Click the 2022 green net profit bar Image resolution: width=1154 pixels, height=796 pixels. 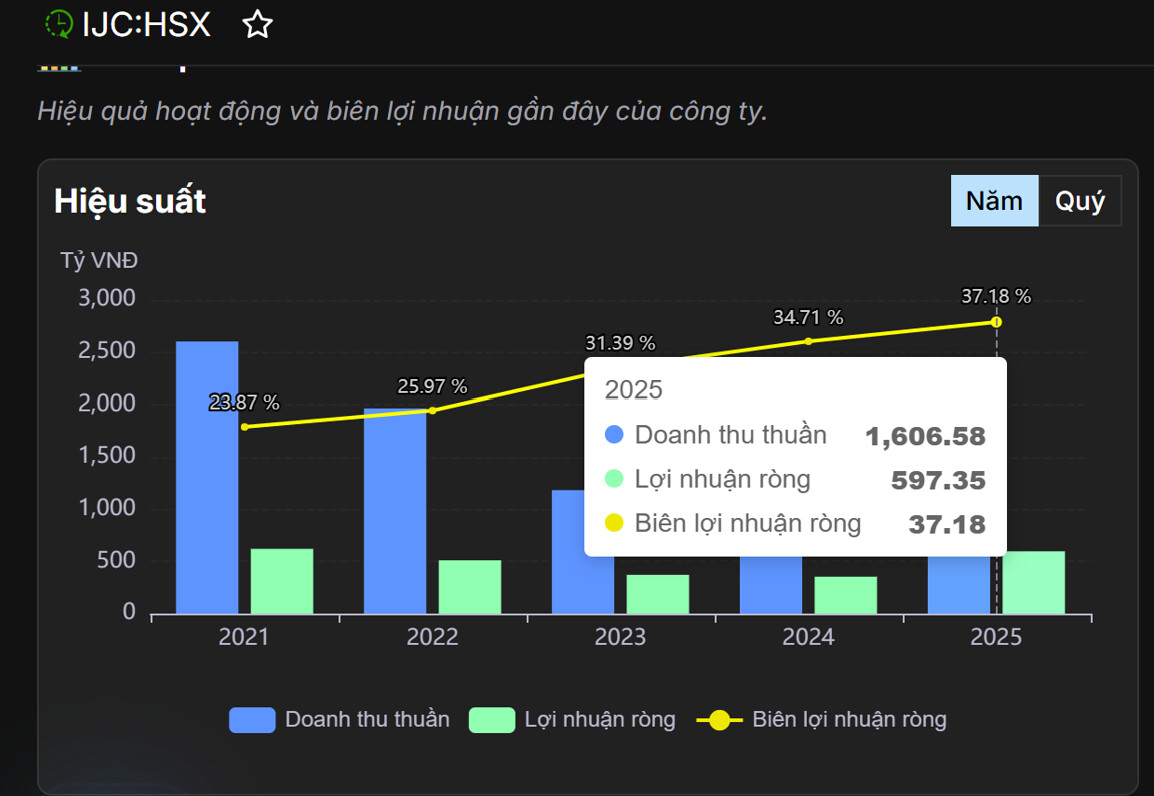(x=470, y=587)
